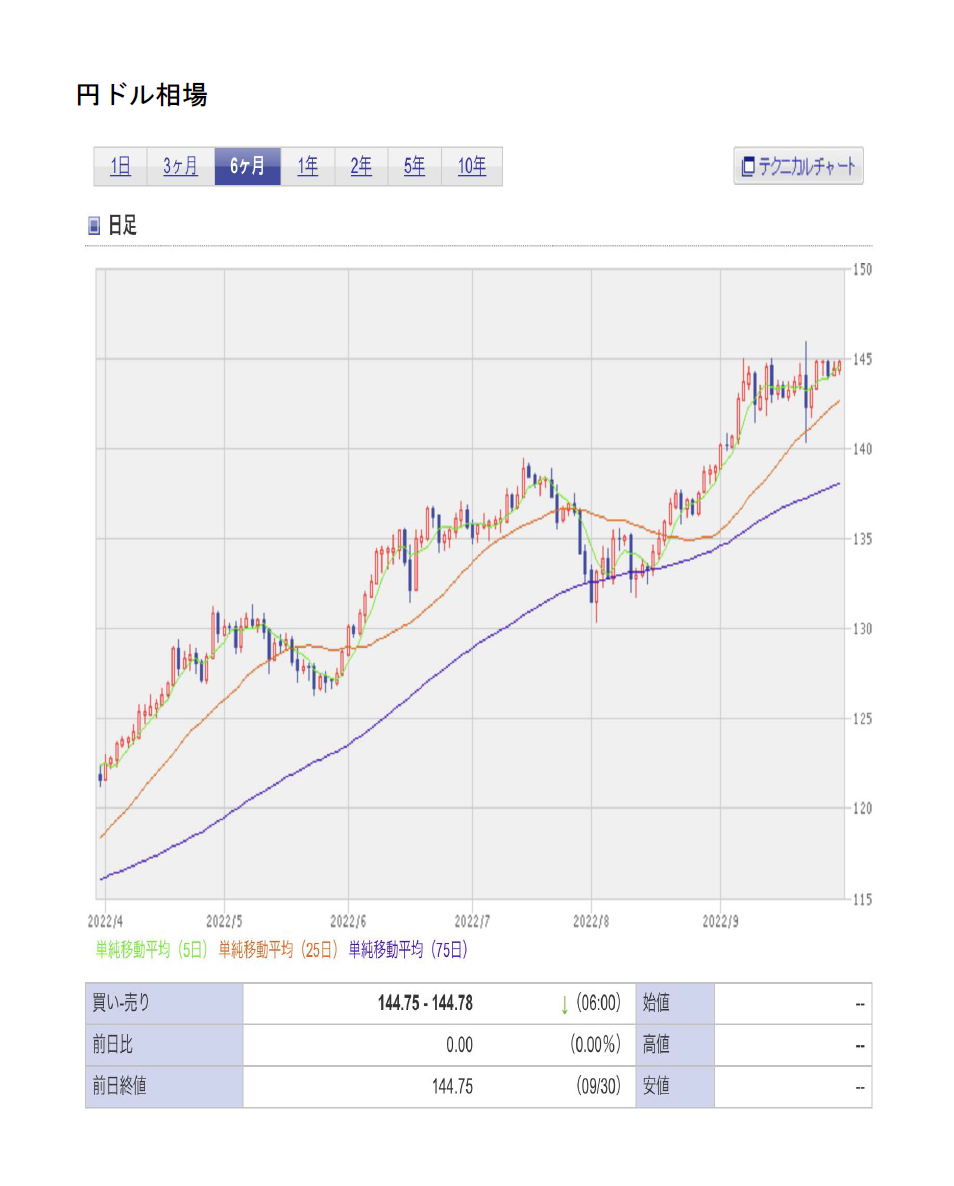Open the 1年 chart range
The image size is (954, 1186).
pos(308,166)
